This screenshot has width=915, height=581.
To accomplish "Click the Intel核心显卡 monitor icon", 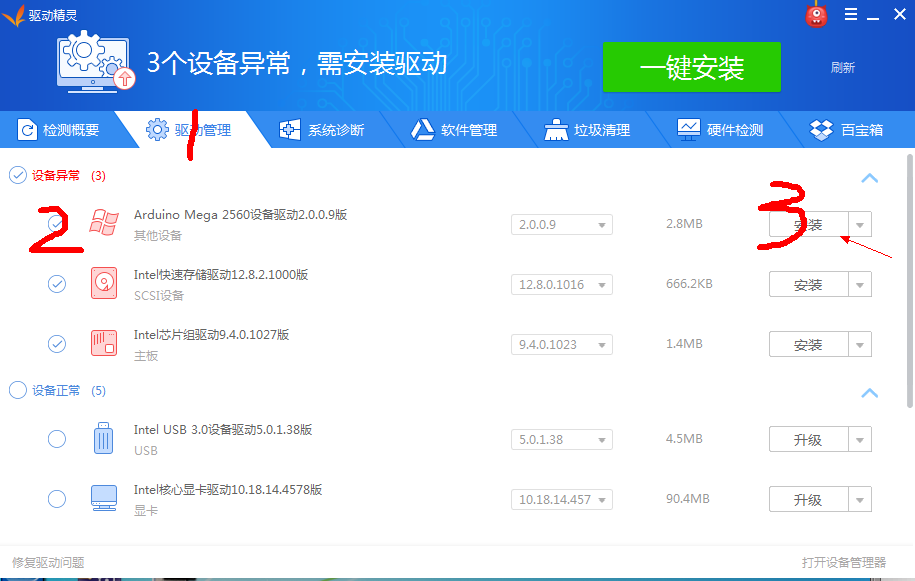I will tap(104, 498).
